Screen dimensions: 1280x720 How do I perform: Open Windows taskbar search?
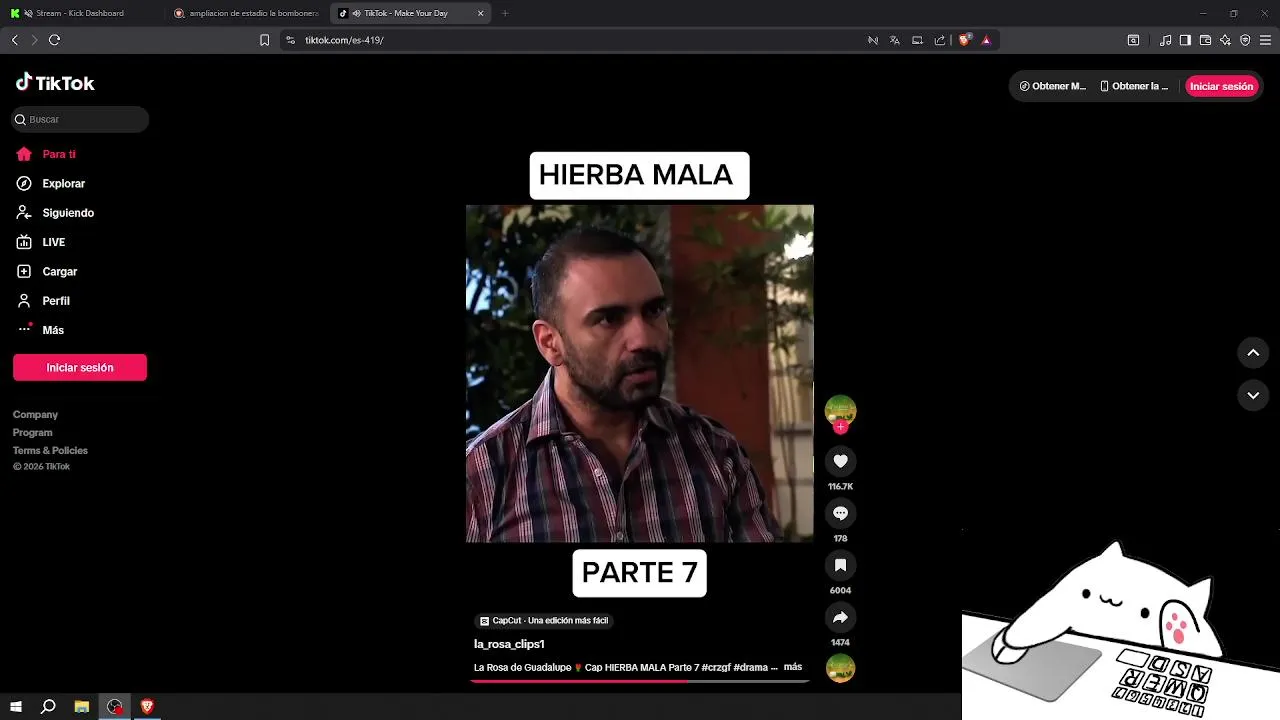(48, 707)
